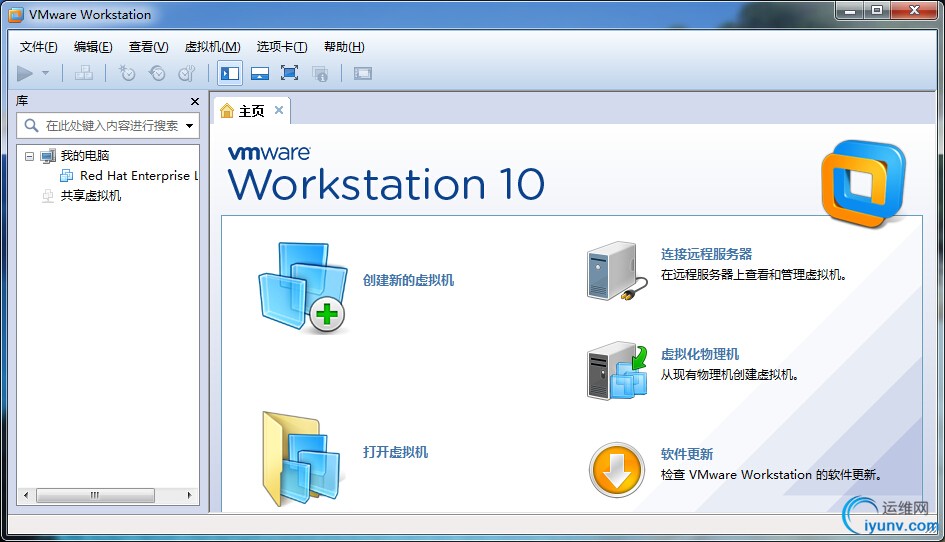This screenshot has height=542, width=945.
Task: Click the 软件更新 link
Action: 686,454
